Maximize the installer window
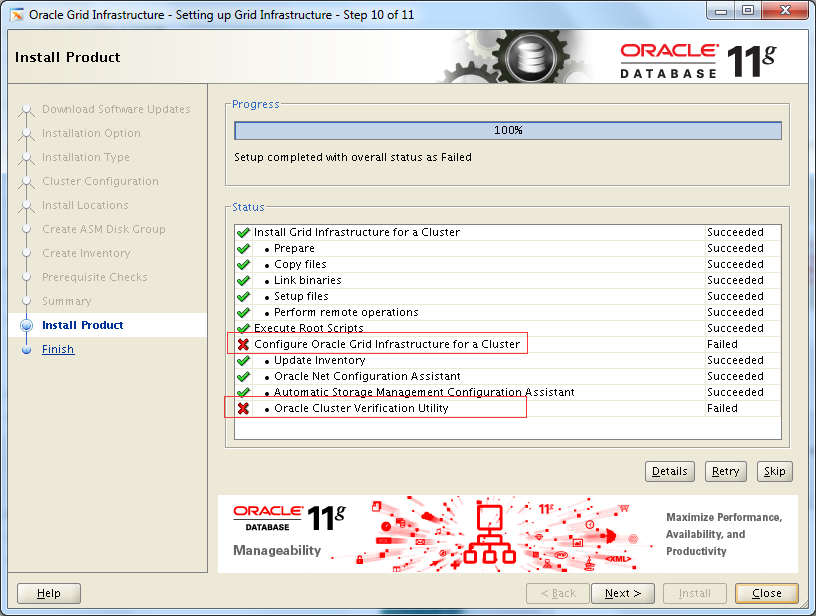 pyautogui.click(x=748, y=11)
